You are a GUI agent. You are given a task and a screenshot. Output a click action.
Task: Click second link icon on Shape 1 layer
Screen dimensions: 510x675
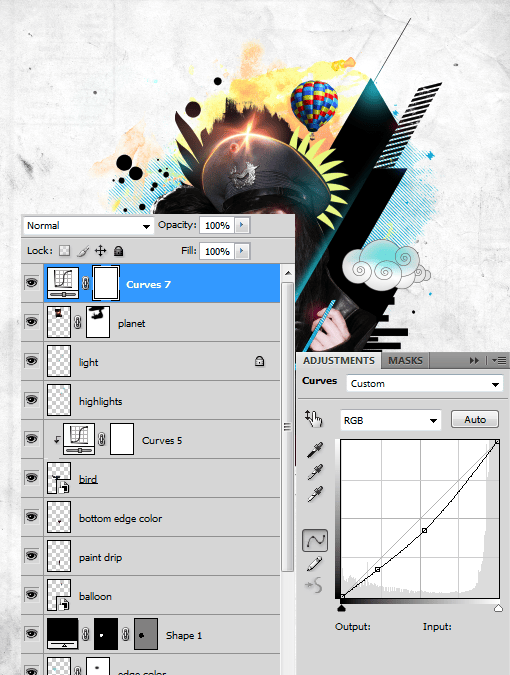coord(126,634)
